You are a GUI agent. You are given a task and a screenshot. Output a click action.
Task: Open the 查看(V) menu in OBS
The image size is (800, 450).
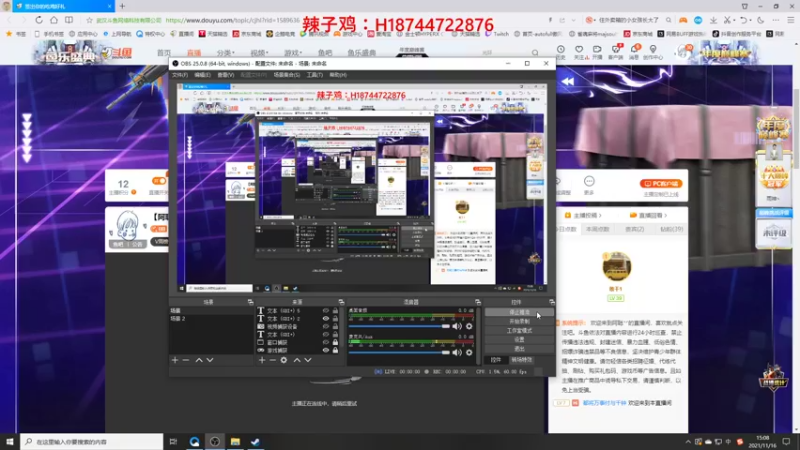click(x=226, y=75)
